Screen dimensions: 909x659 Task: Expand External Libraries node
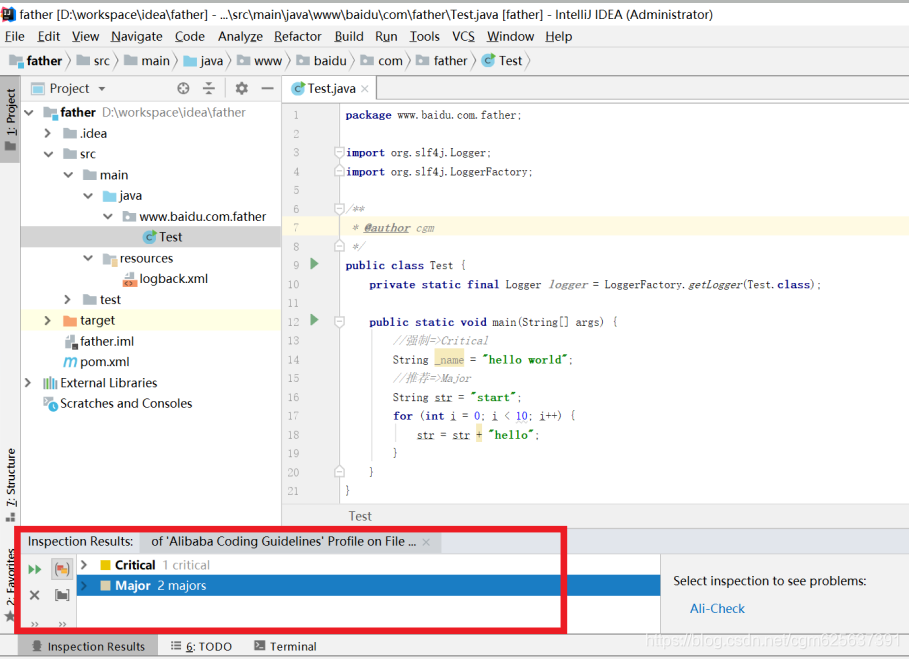28,383
